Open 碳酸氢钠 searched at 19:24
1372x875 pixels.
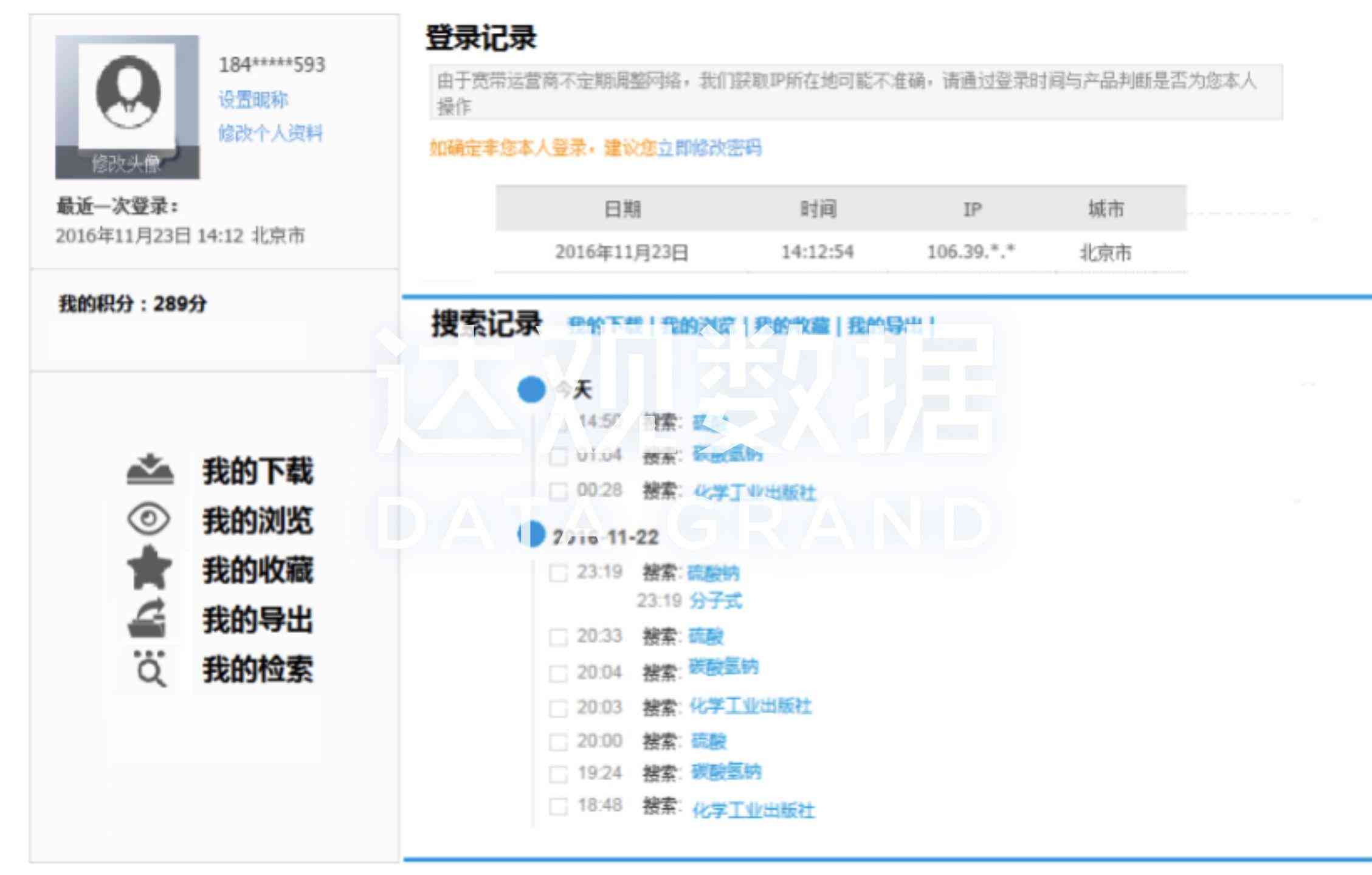726,772
